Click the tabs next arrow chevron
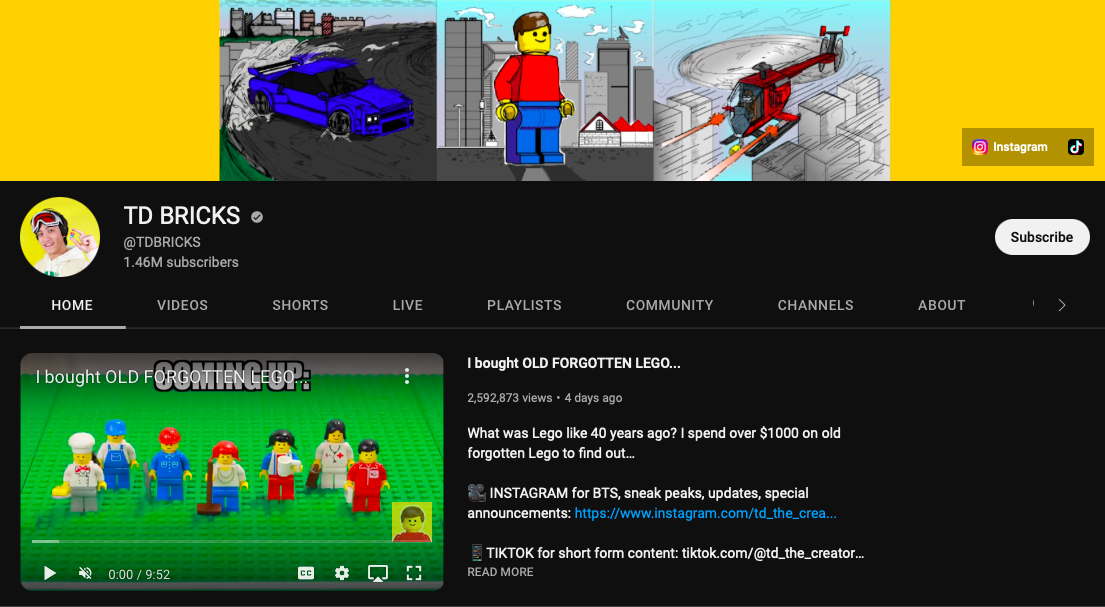Image resolution: width=1105 pixels, height=607 pixels. click(x=1062, y=305)
